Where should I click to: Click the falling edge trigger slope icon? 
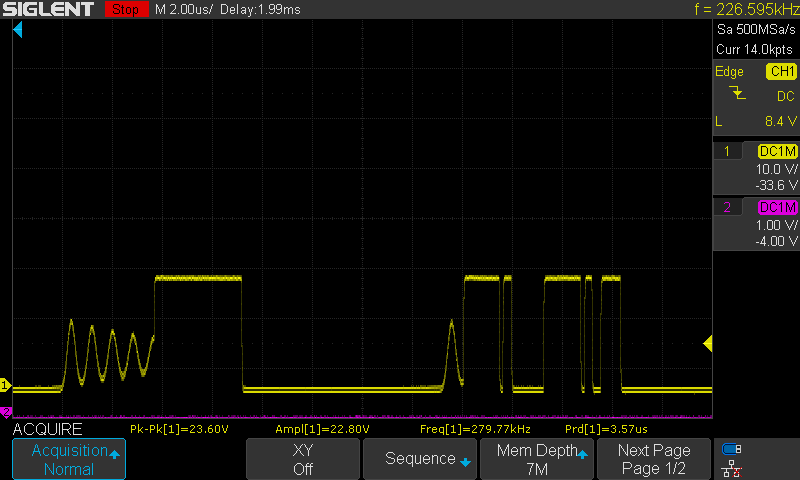point(737,93)
